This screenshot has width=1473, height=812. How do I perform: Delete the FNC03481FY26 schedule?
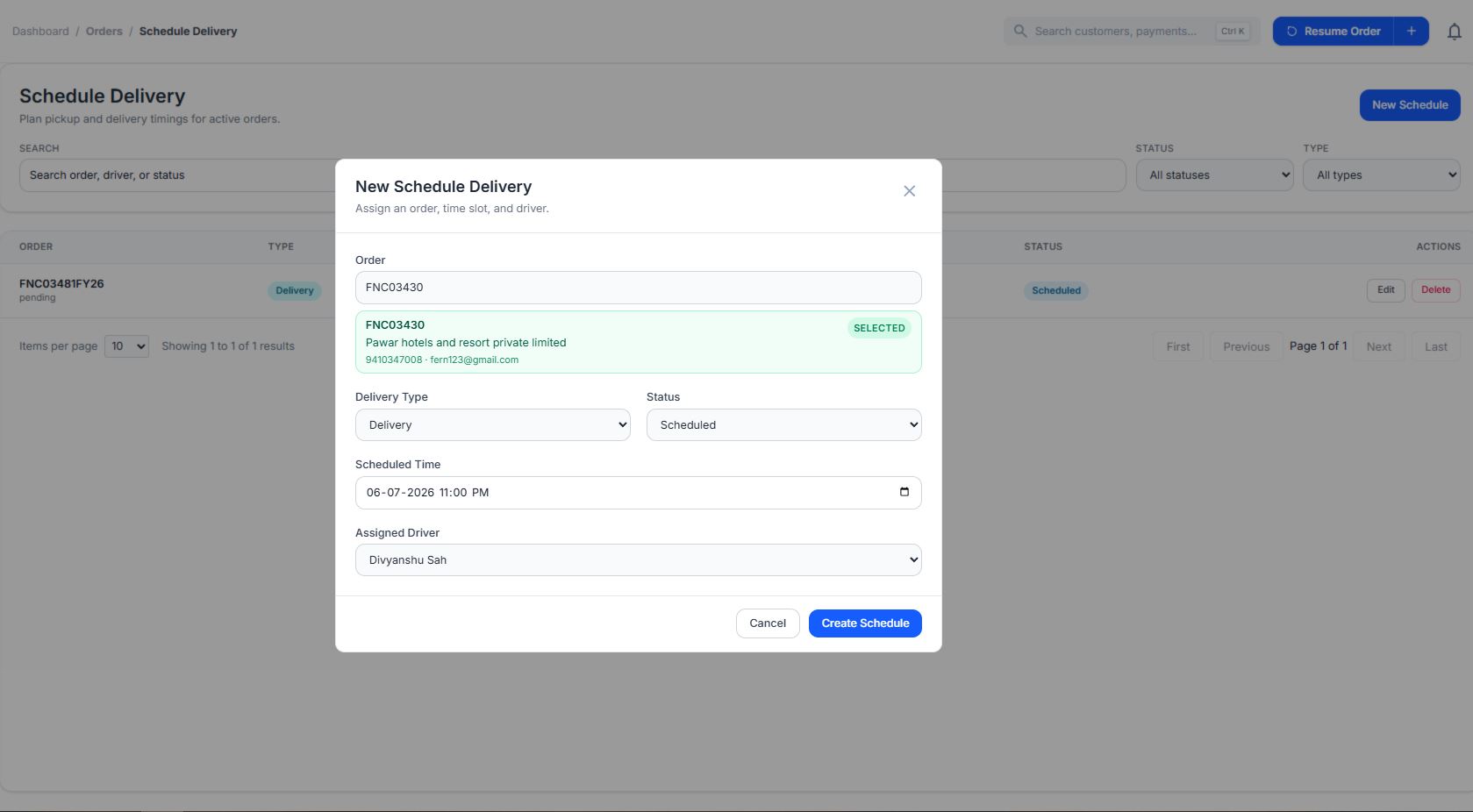click(x=1435, y=290)
